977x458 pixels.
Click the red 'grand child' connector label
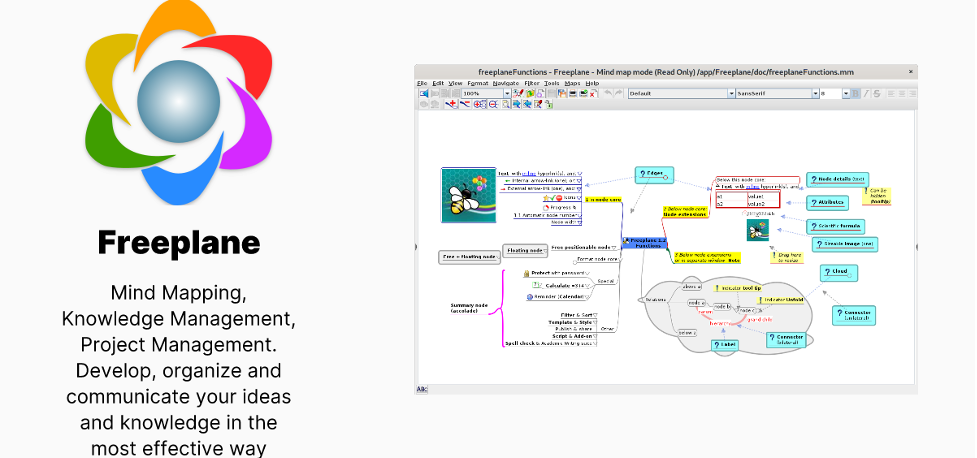click(761, 320)
